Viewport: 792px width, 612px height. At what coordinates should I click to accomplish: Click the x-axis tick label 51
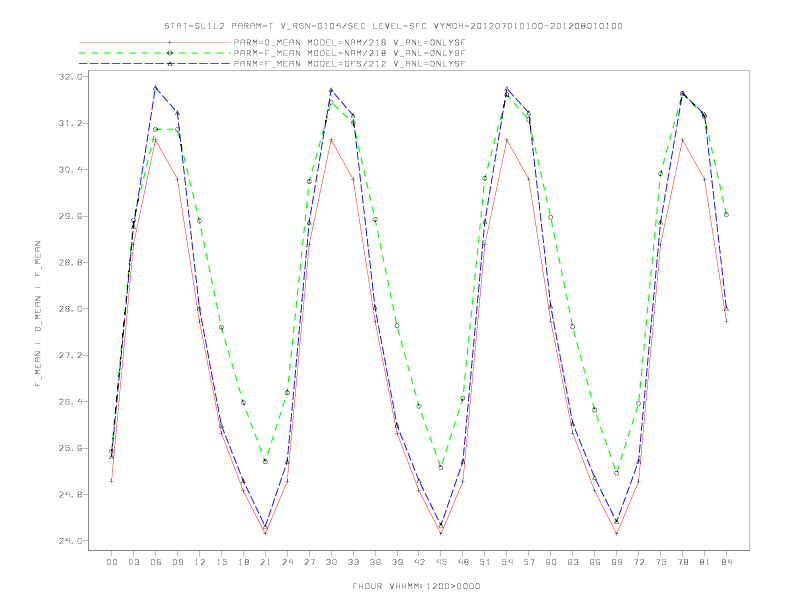pos(485,562)
